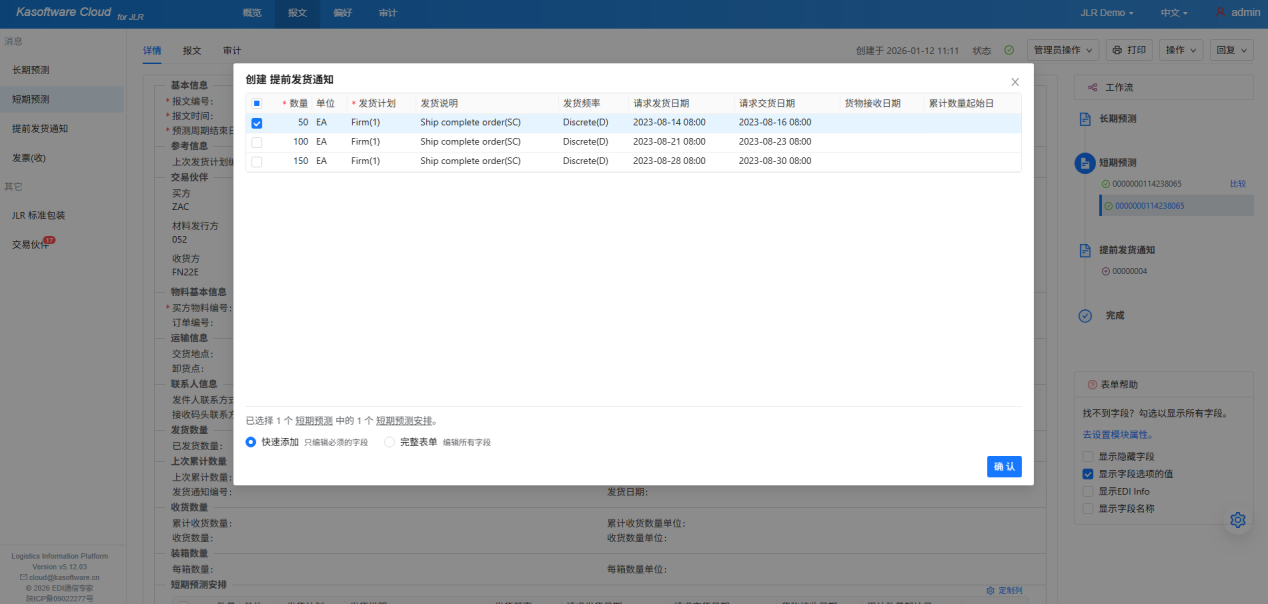Click the 长期预测 workflow document icon
Viewport: 1268px width, 604px height.
pos(1085,119)
